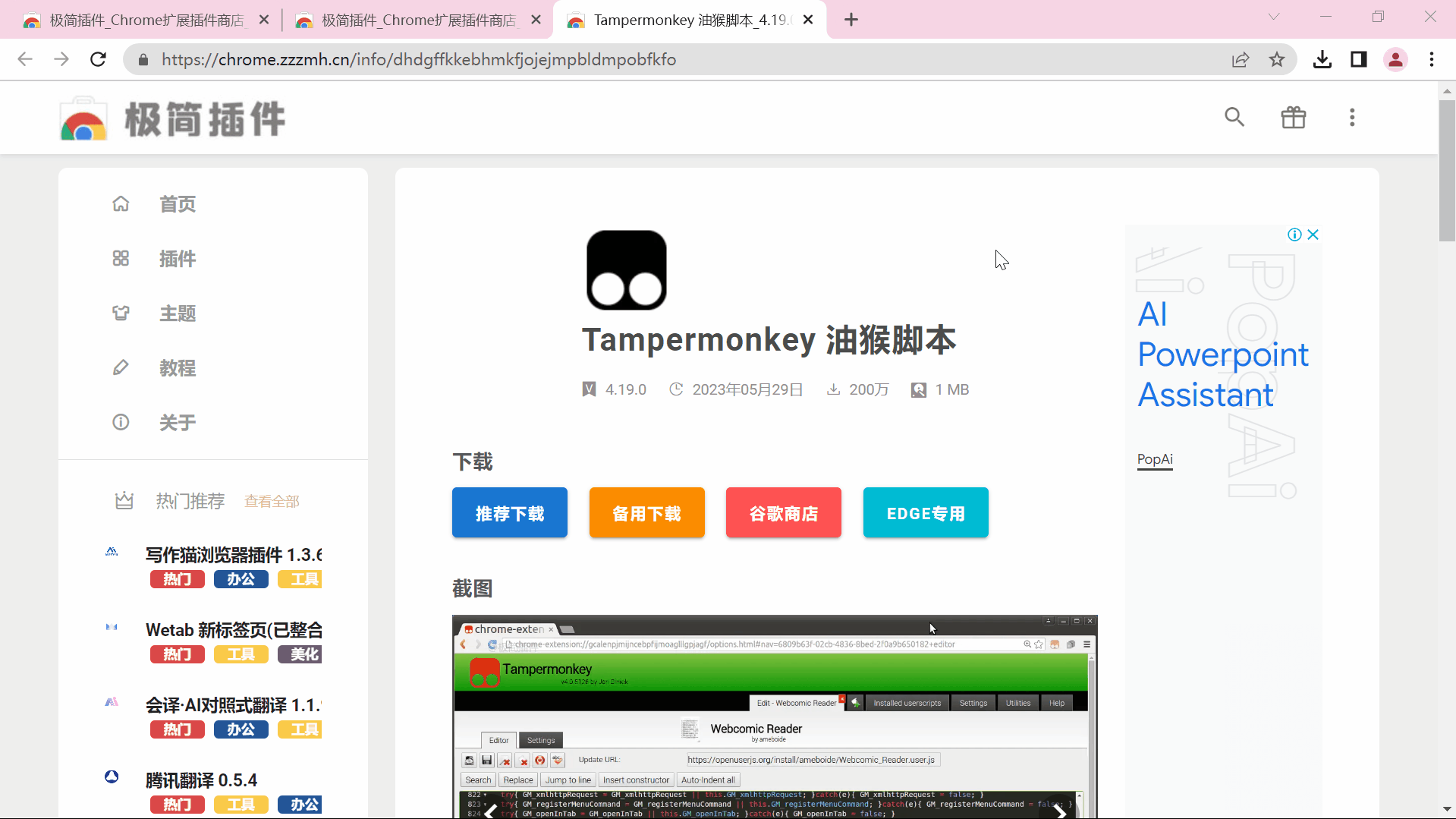1456x819 pixels.
Task: Show the previous screenshot with left arrow
Action: pos(491,811)
